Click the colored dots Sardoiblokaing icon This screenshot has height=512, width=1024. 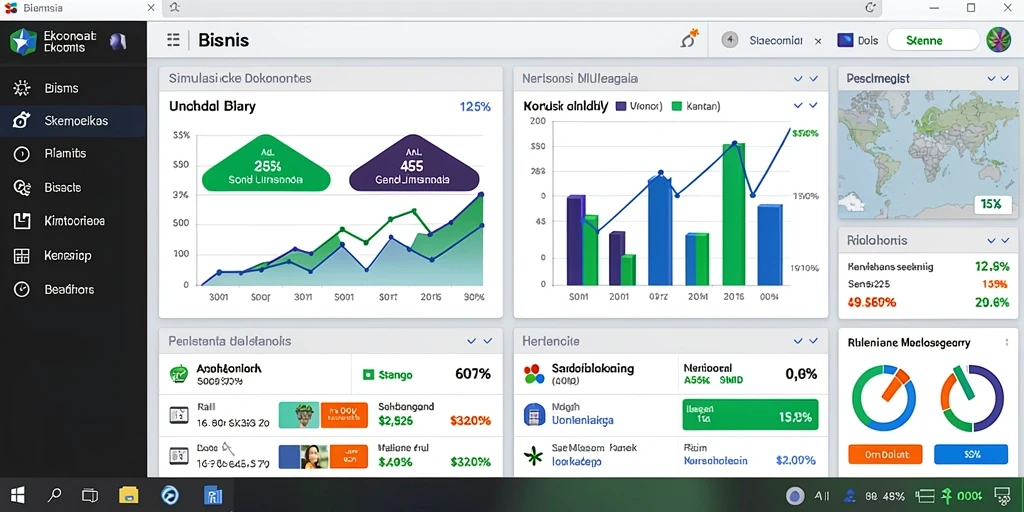(534, 374)
